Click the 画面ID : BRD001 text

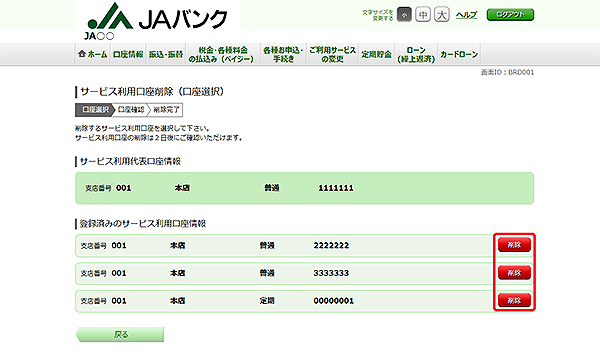[x=507, y=72]
